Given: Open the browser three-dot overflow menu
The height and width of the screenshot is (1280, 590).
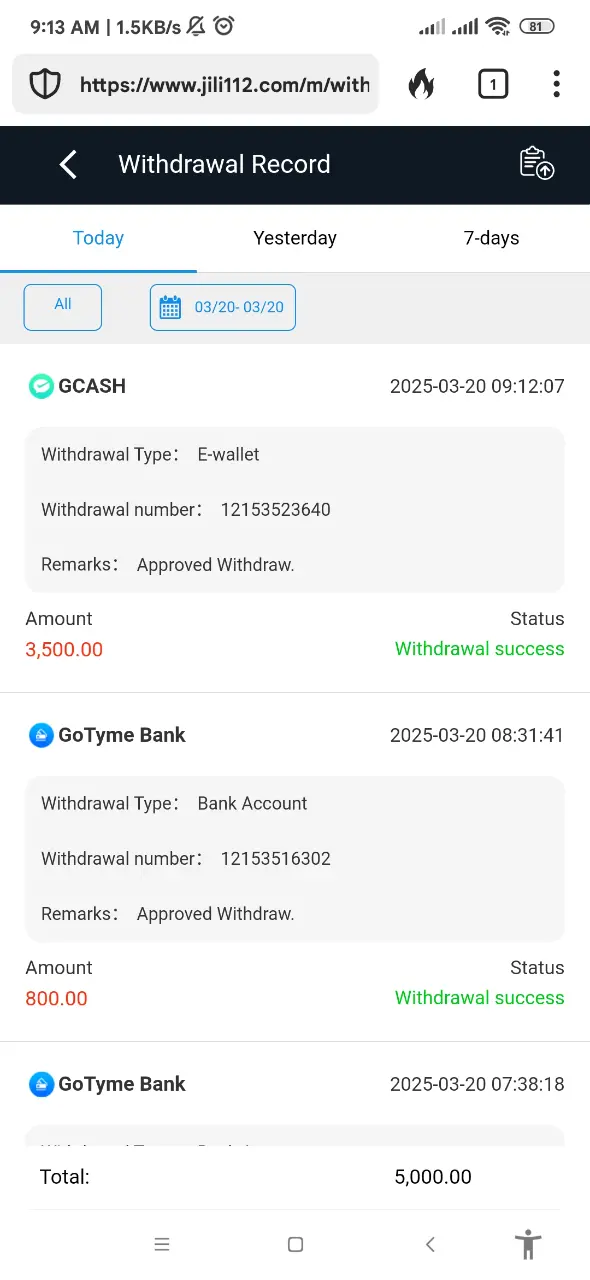Looking at the screenshot, I should pyautogui.click(x=556, y=84).
